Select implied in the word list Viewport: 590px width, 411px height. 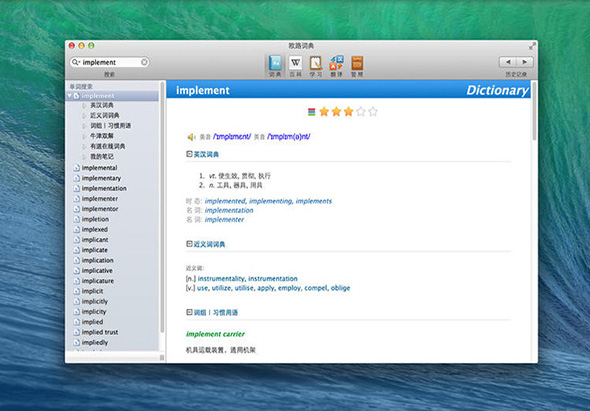point(93,322)
